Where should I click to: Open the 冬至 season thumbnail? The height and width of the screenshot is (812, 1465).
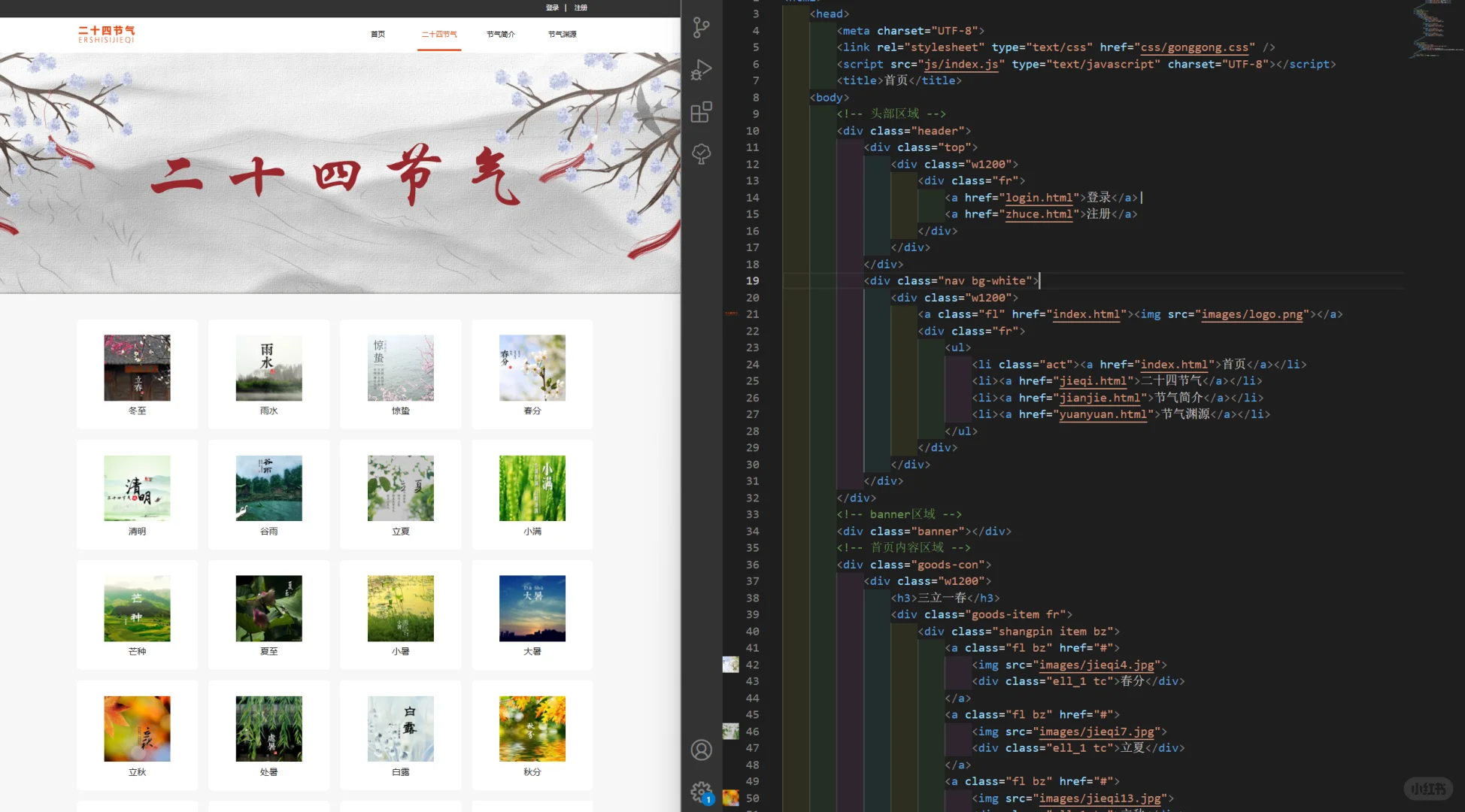137,368
